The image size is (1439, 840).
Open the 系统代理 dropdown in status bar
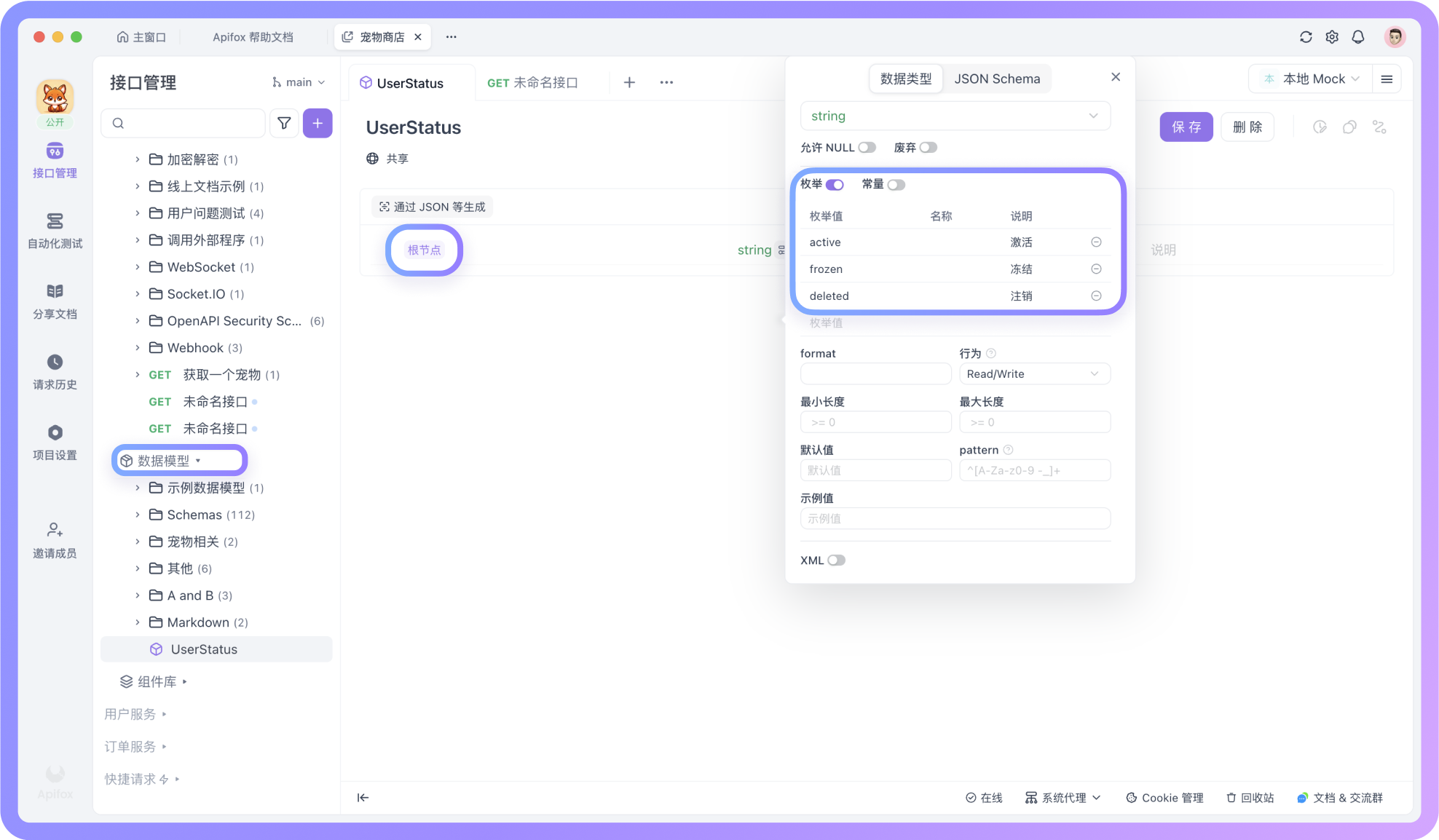(x=1063, y=798)
